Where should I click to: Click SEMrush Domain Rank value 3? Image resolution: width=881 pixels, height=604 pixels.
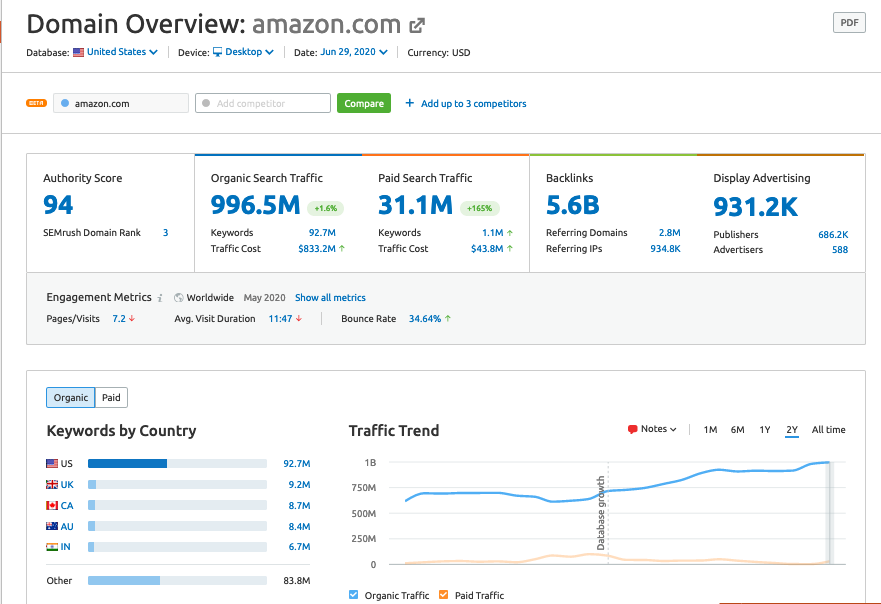pyautogui.click(x=165, y=233)
